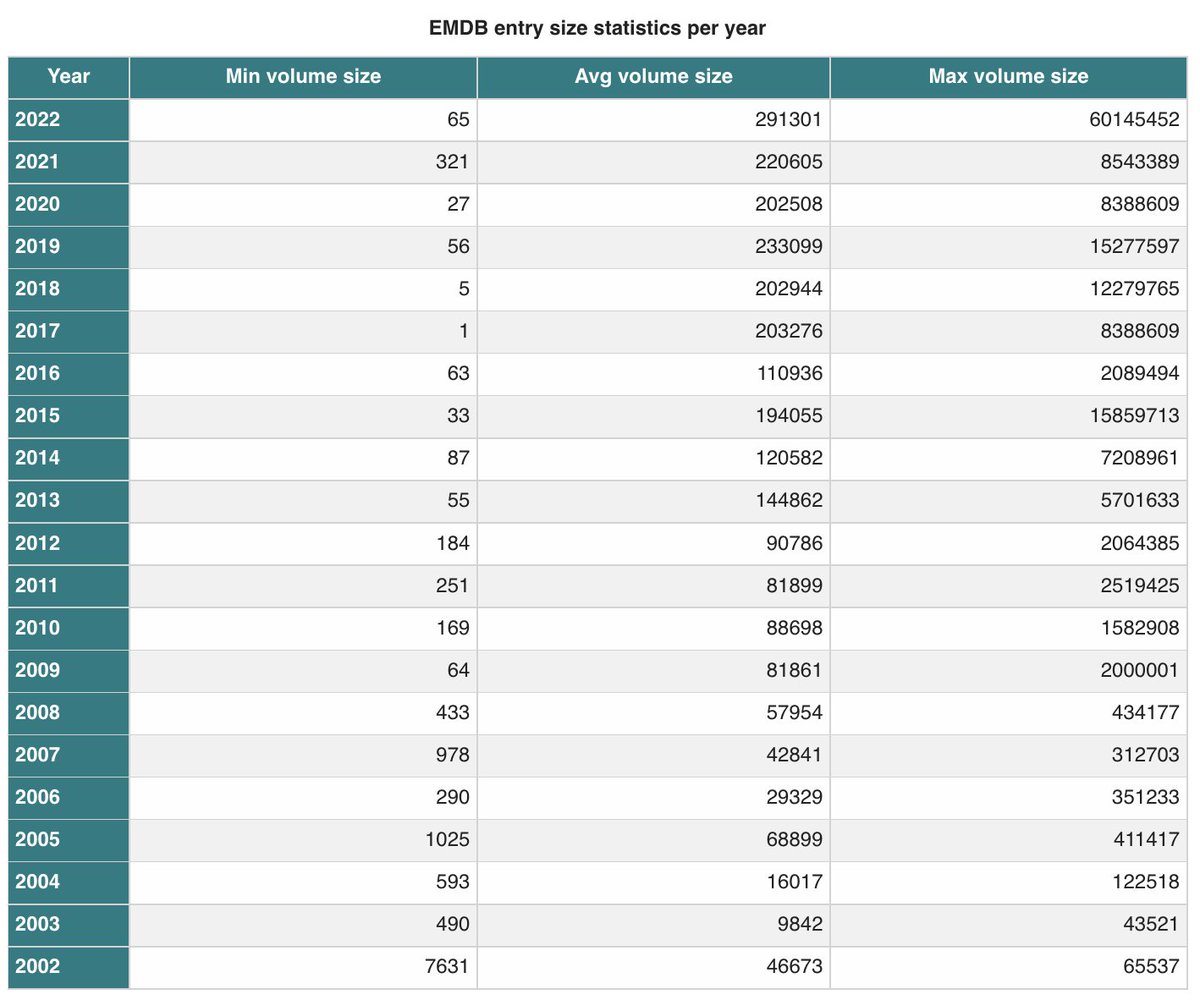Screen dimensions: 1200x1000
Task: Click avg volume value 233099
Action: pyautogui.click(x=789, y=247)
